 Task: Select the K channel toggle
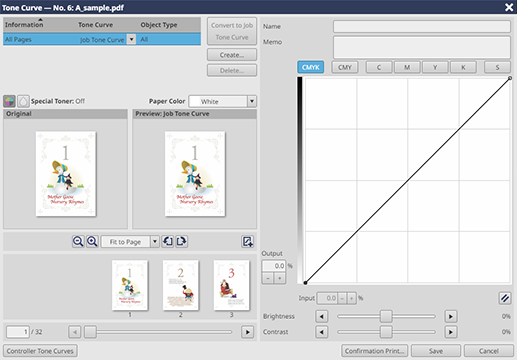tap(463, 67)
